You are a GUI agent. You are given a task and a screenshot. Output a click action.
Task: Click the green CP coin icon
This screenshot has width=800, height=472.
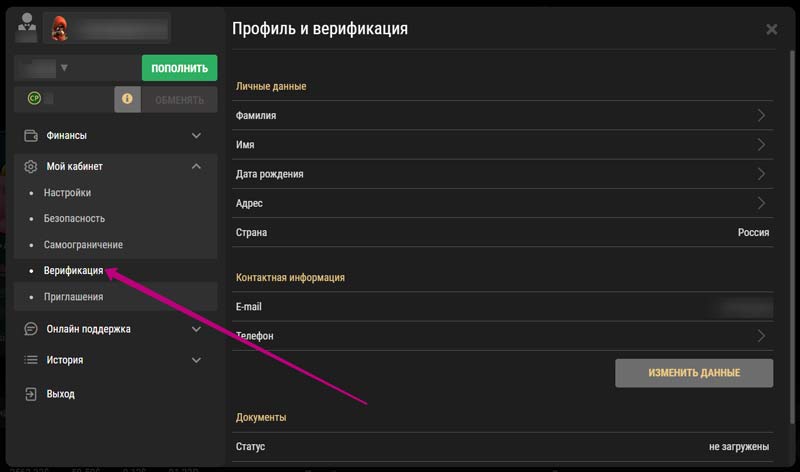(34, 99)
